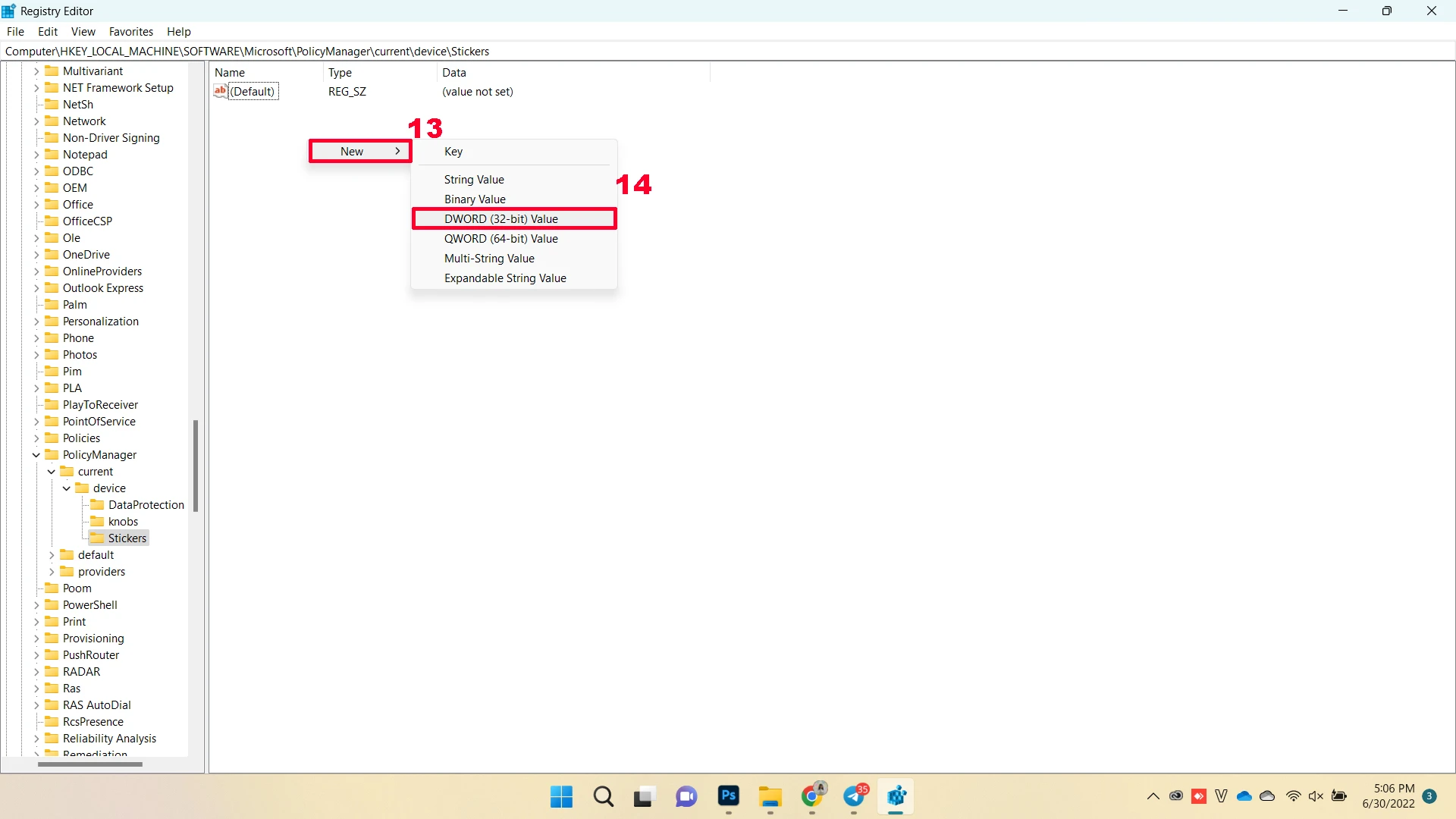Screen dimensions: 1456x819
Task: Select the NET Framework Setup key
Action: (x=118, y=87)
